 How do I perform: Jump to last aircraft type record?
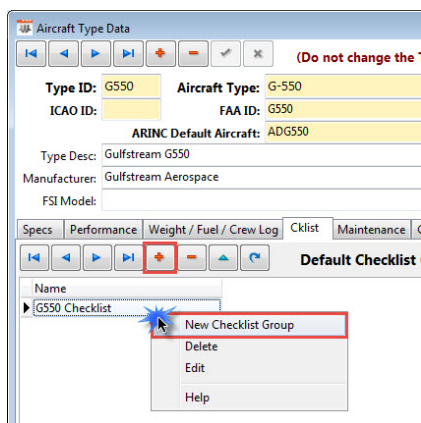128,54
